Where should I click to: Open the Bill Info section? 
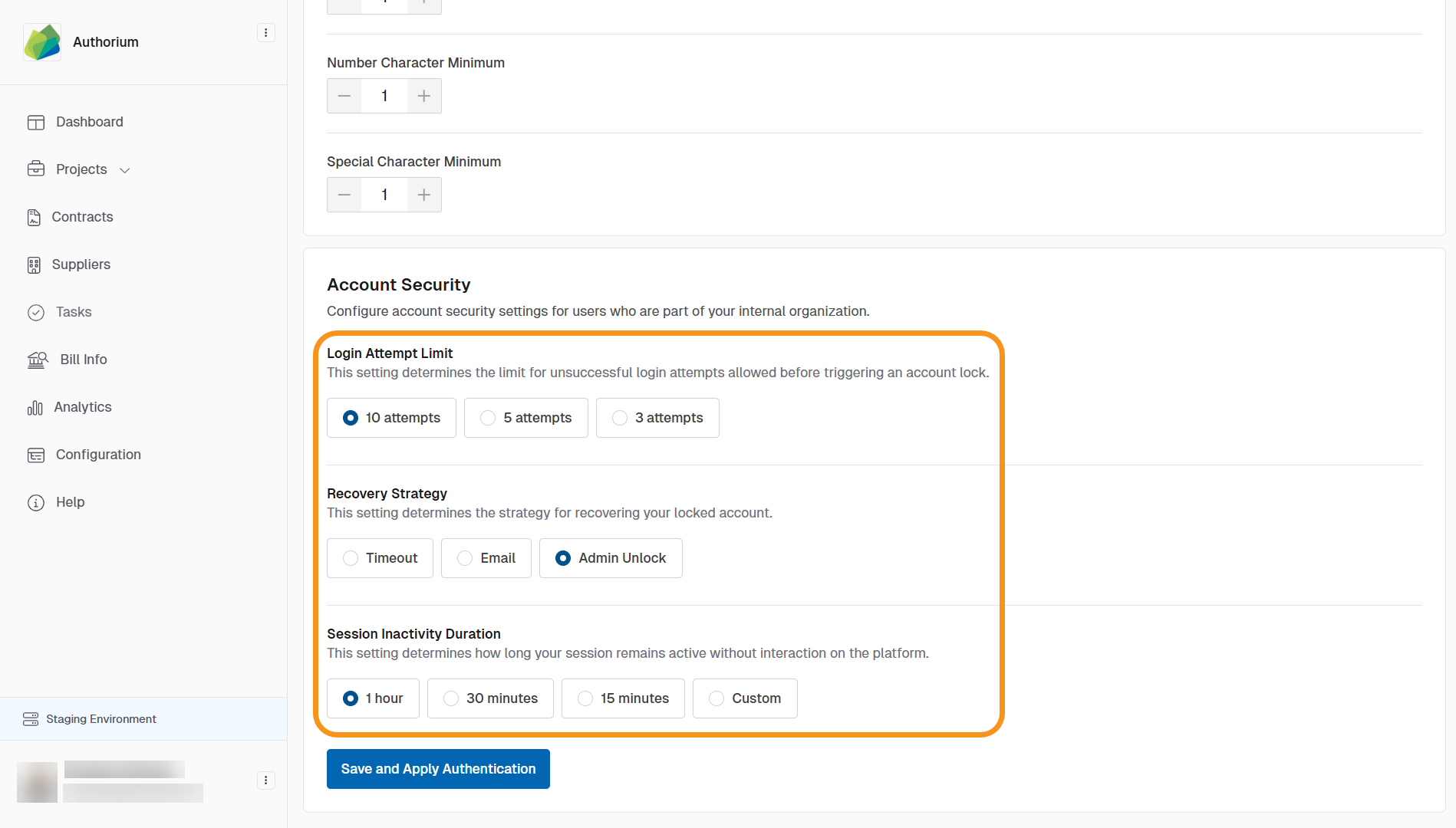tap(84, 360)
